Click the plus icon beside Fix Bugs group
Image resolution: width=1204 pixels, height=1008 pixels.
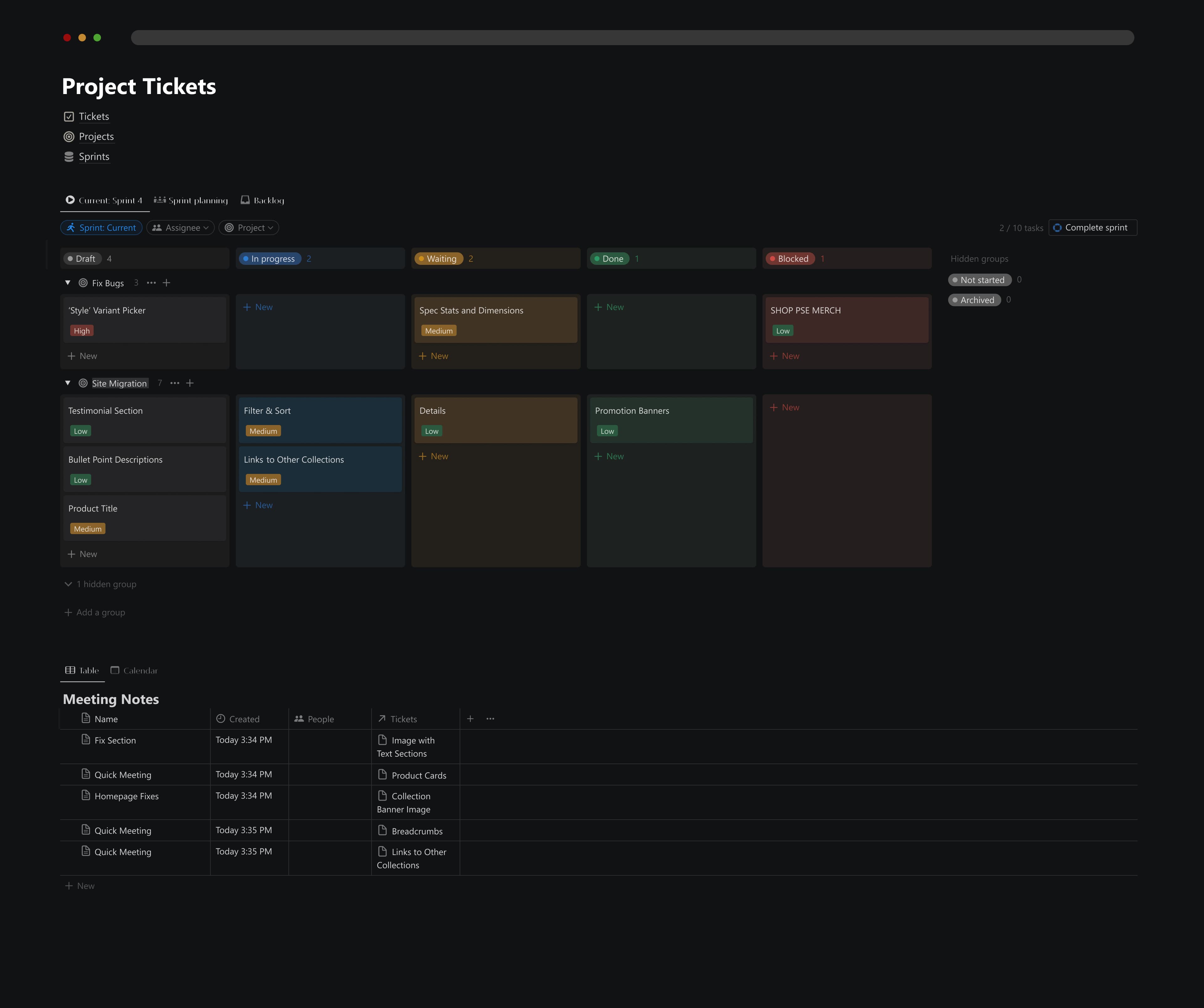click(167, 282)
